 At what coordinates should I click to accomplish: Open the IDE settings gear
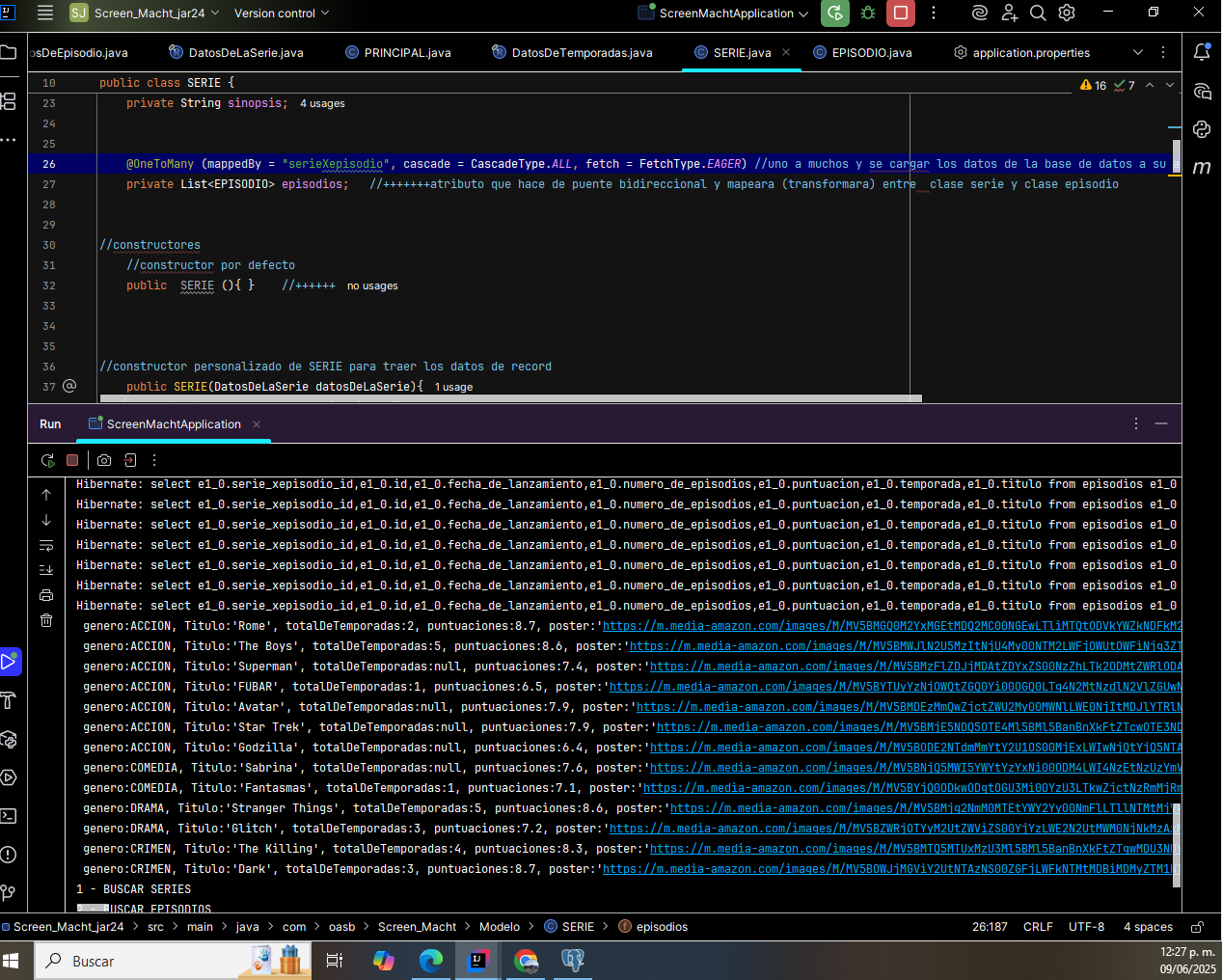1067,13
